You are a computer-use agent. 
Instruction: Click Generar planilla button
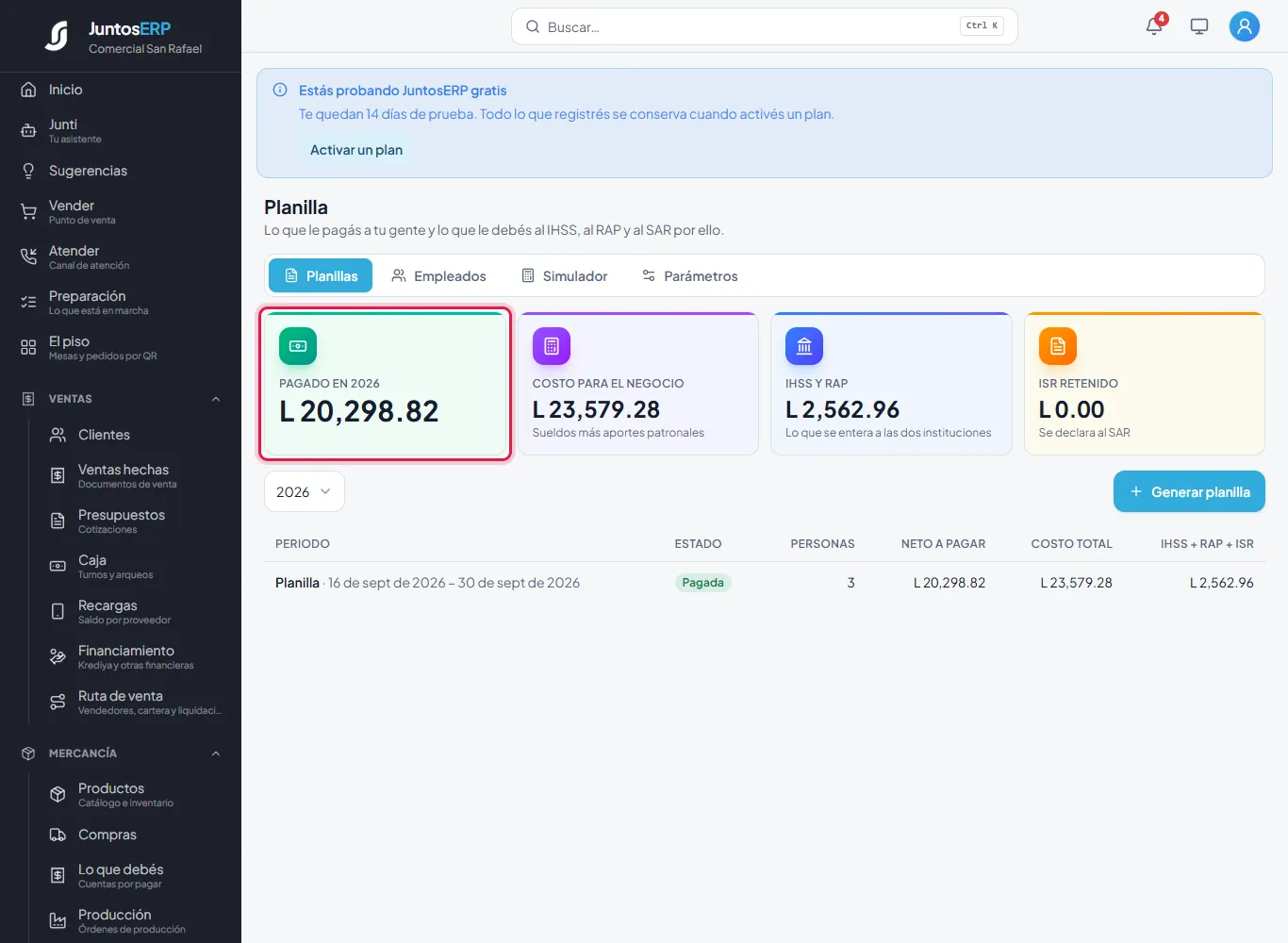point(1189,491)
